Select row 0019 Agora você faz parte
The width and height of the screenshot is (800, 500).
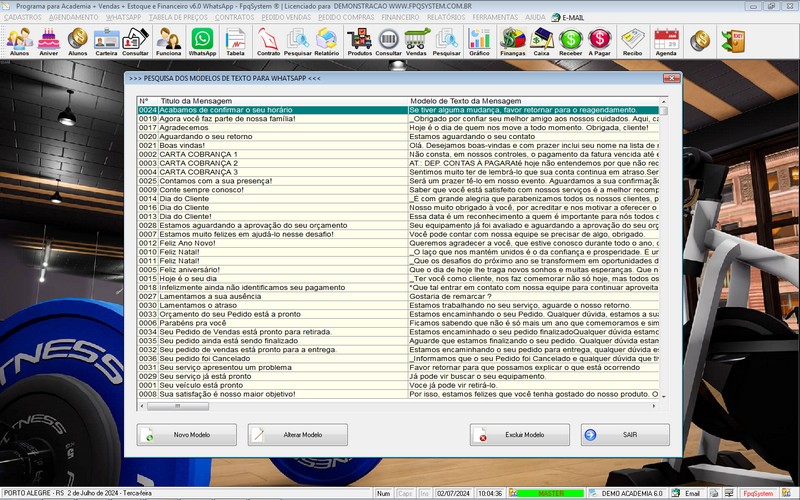398,119
